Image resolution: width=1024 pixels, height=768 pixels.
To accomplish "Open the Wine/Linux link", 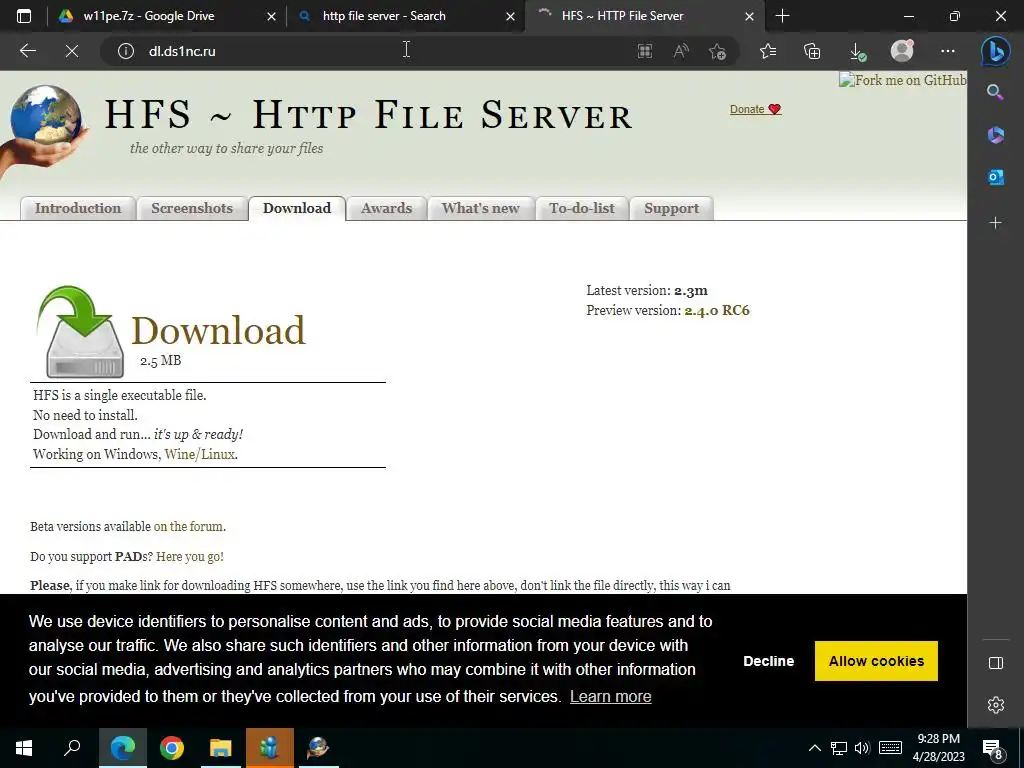I will click(200, 454).
